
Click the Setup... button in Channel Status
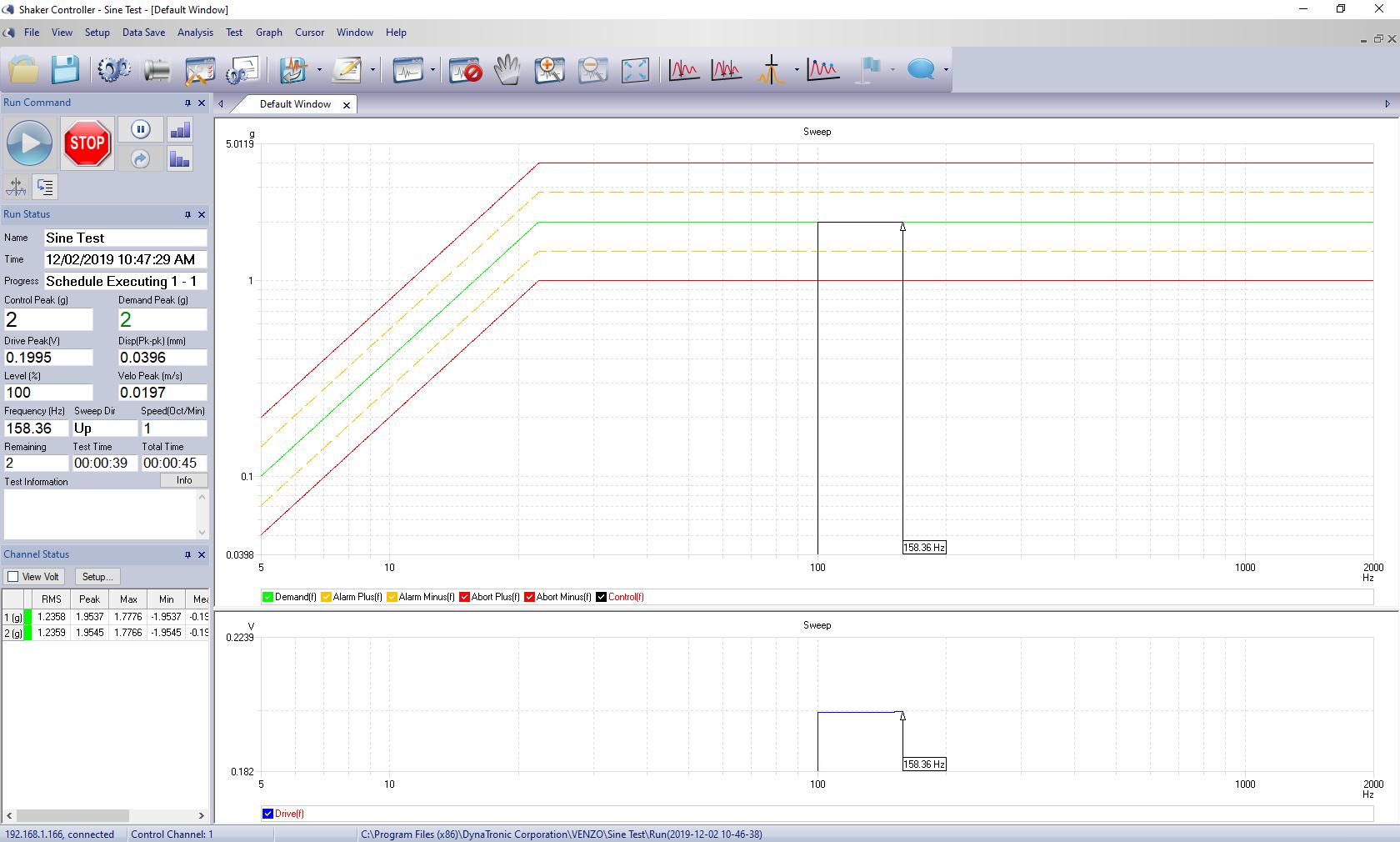[x=97, y=577]
